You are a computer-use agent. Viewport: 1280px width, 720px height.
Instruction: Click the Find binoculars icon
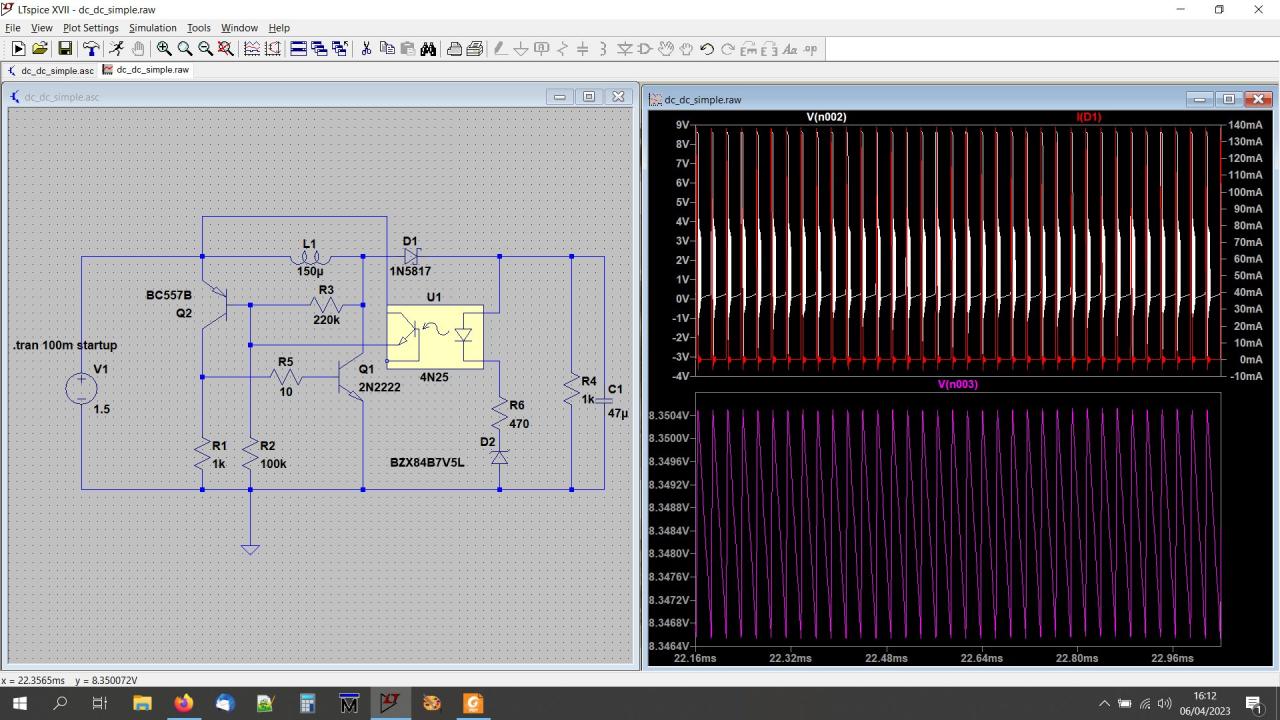[x=428, y=48]
